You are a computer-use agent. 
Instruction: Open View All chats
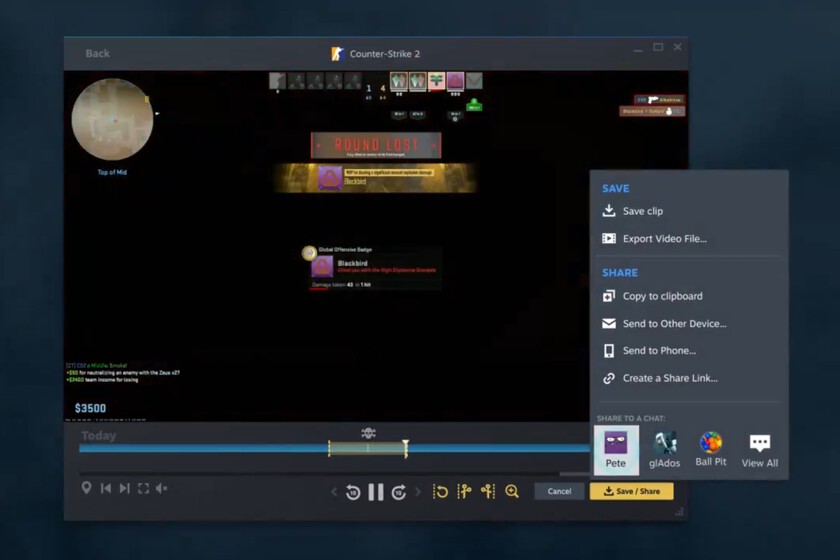[x=760, y=450]
